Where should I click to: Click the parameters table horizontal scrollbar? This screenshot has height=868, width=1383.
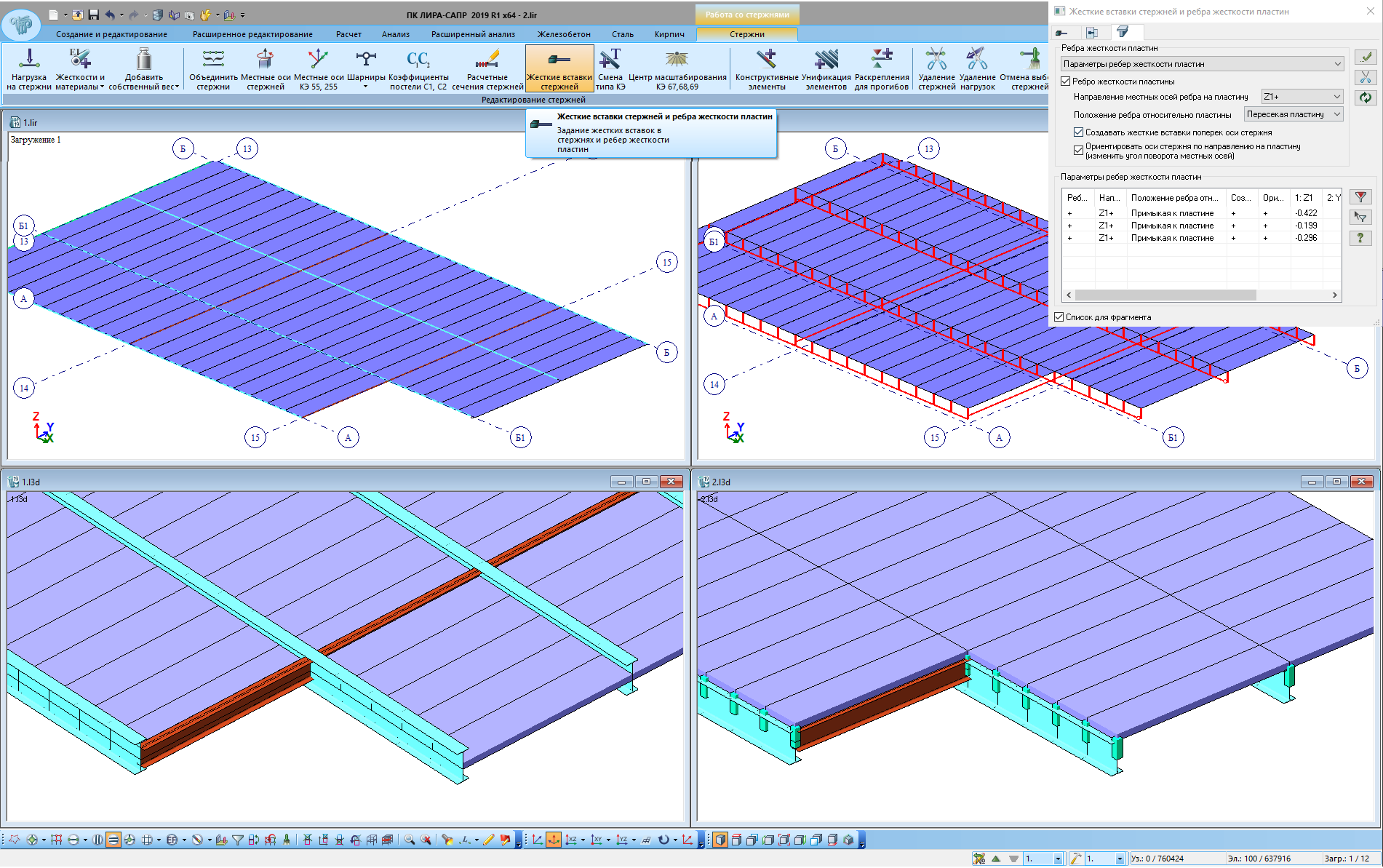click(x=1165, y=295)
